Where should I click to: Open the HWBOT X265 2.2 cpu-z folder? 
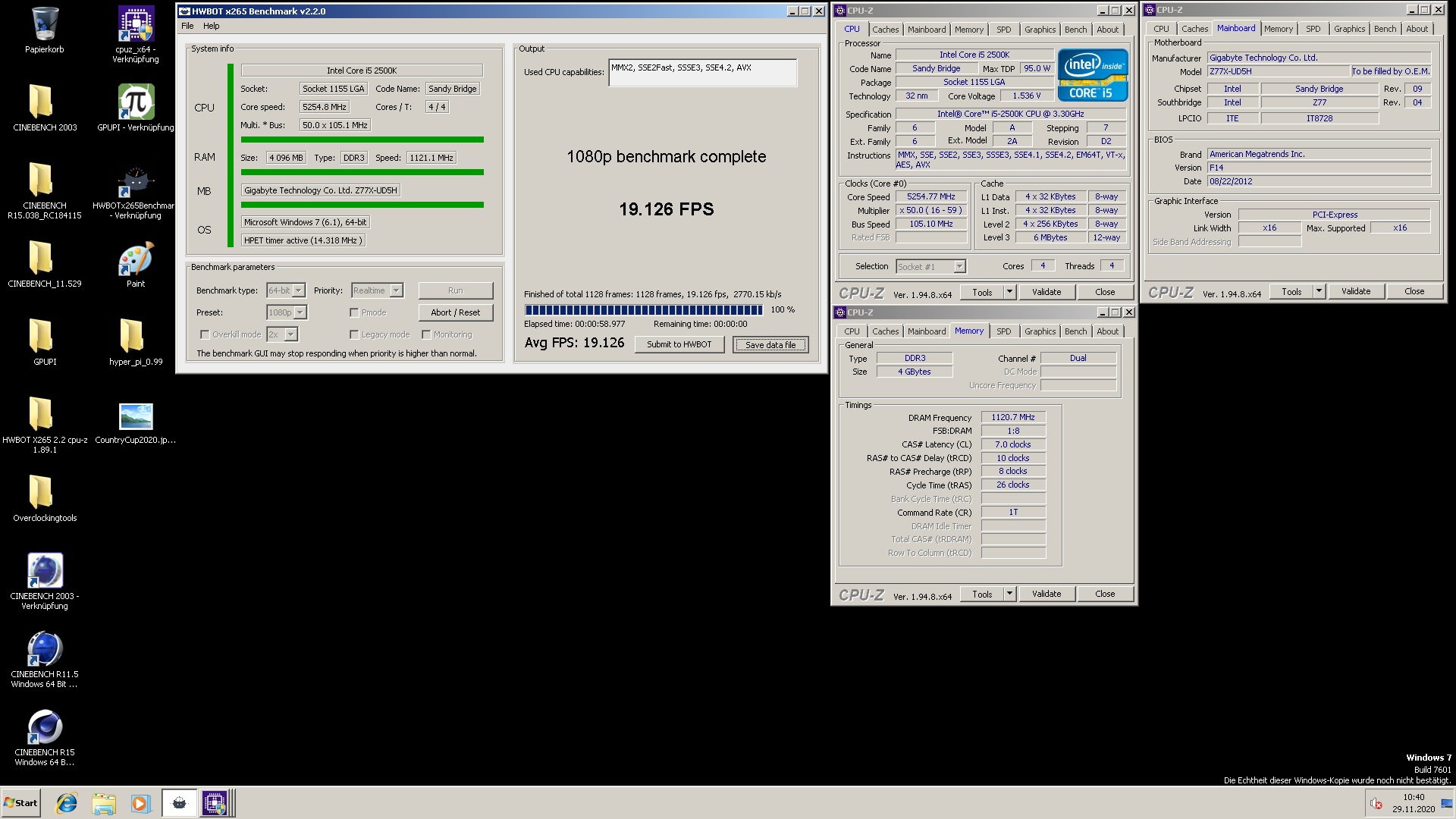click(41, 414)
